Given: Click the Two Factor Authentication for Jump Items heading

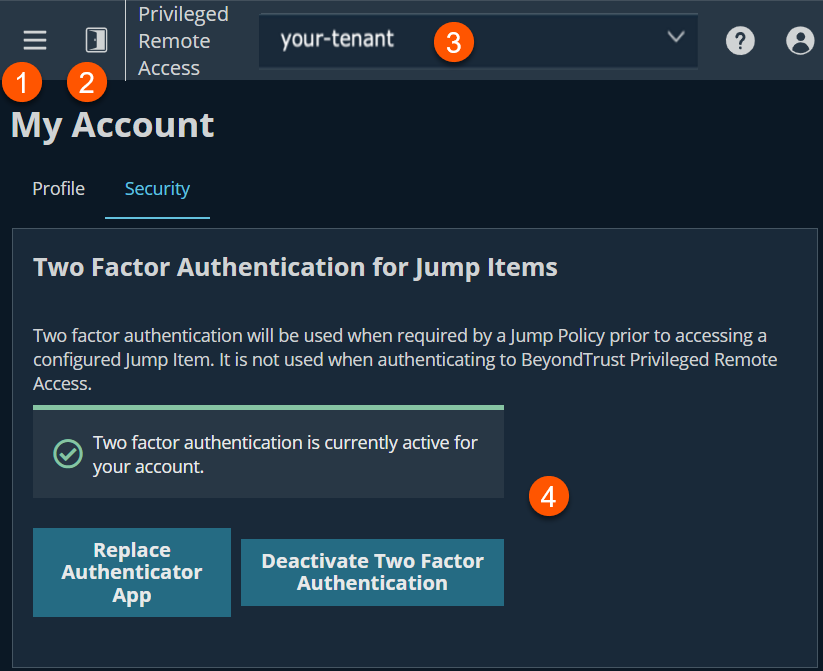Looking at the screenshot, I should point(295,267).
